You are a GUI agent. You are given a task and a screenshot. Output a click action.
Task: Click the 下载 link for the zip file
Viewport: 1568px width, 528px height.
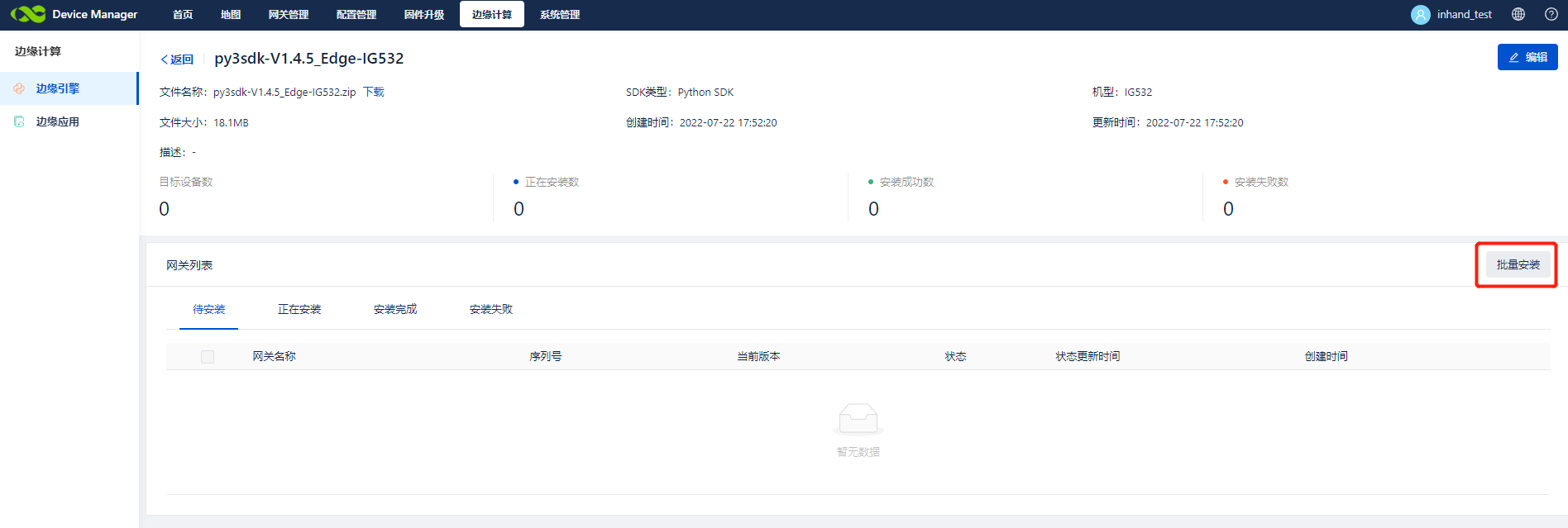click(x=374, y=92)
